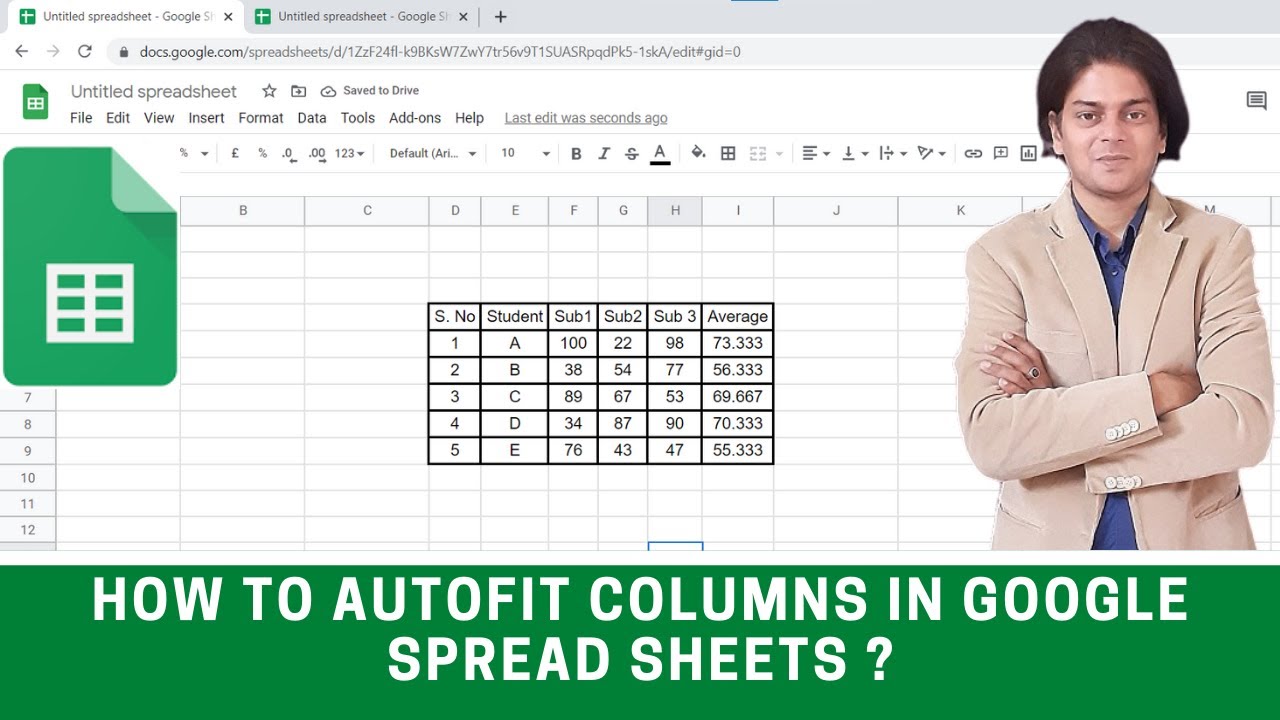Click the Saved to Drive status

click(x=369, y=91)
